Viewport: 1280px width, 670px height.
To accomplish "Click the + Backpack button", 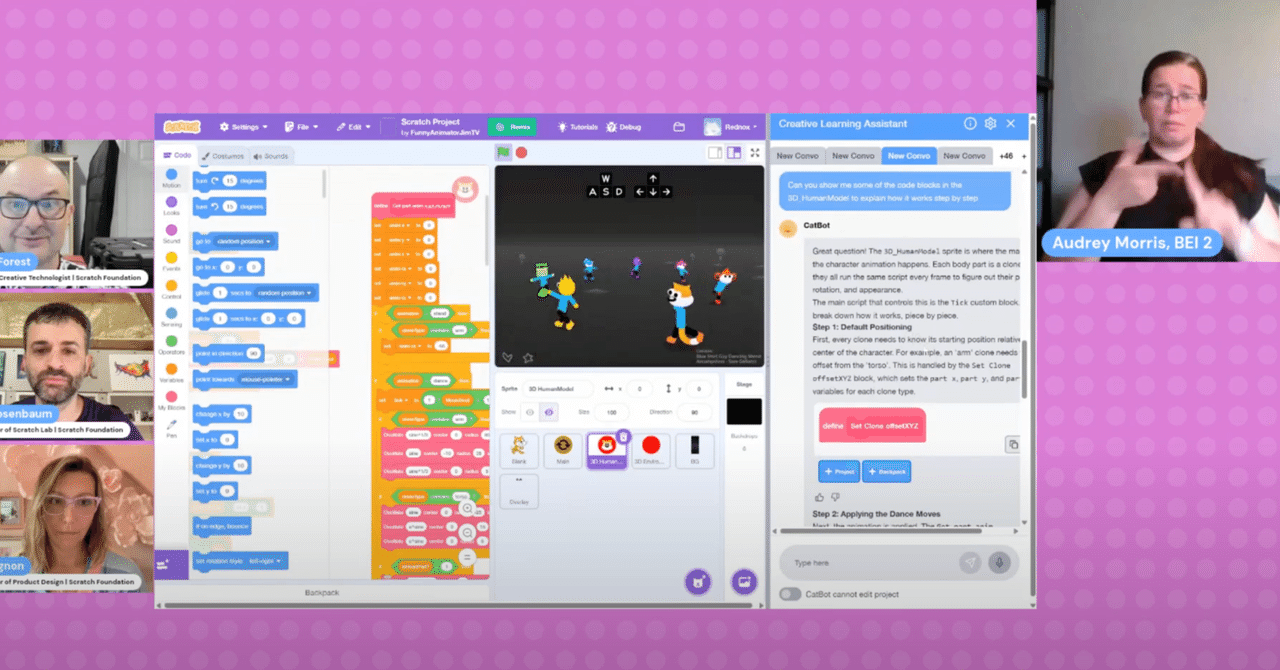I will (886, 470).
